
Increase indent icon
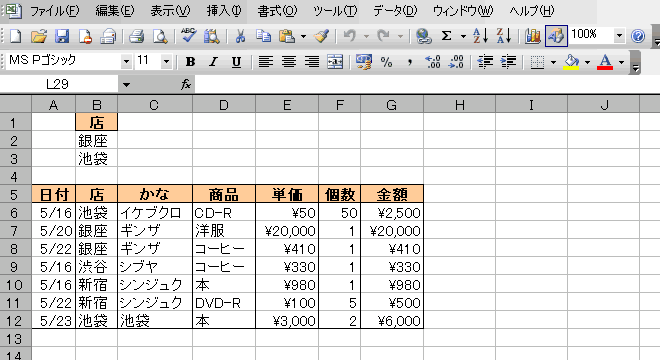point(508,62)
